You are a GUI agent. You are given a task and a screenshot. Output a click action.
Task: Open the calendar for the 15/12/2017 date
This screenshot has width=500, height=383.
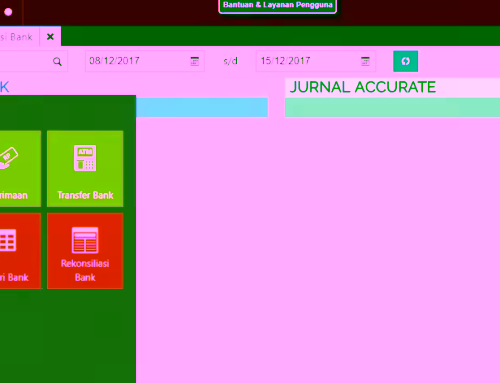[x=365, y=61]
